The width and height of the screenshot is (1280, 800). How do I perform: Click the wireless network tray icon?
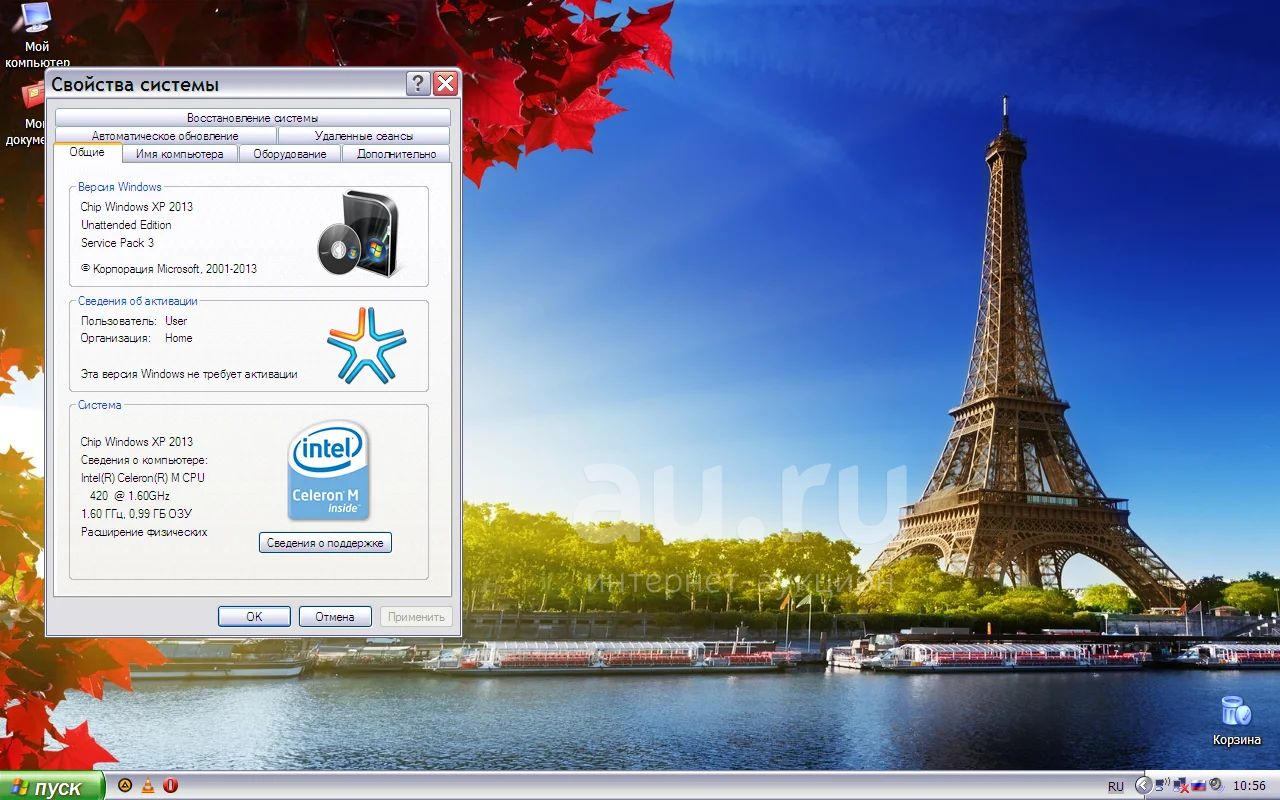[1162, 786]
